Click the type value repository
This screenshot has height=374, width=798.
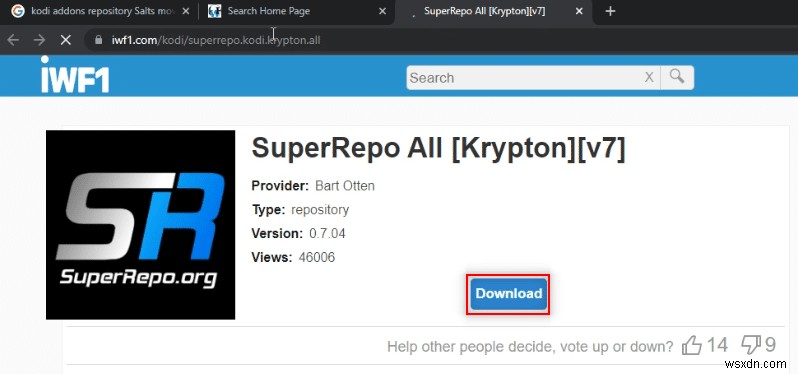[320, 210]
